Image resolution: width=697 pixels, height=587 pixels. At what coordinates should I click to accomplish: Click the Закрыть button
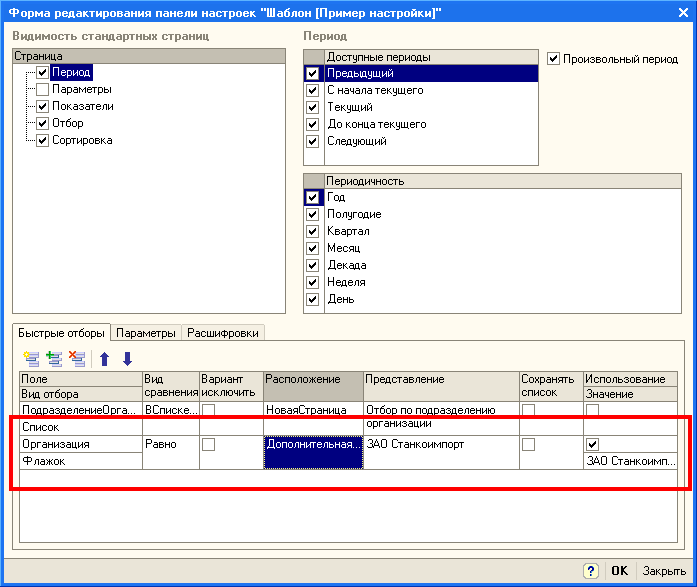tap(664, 570)
